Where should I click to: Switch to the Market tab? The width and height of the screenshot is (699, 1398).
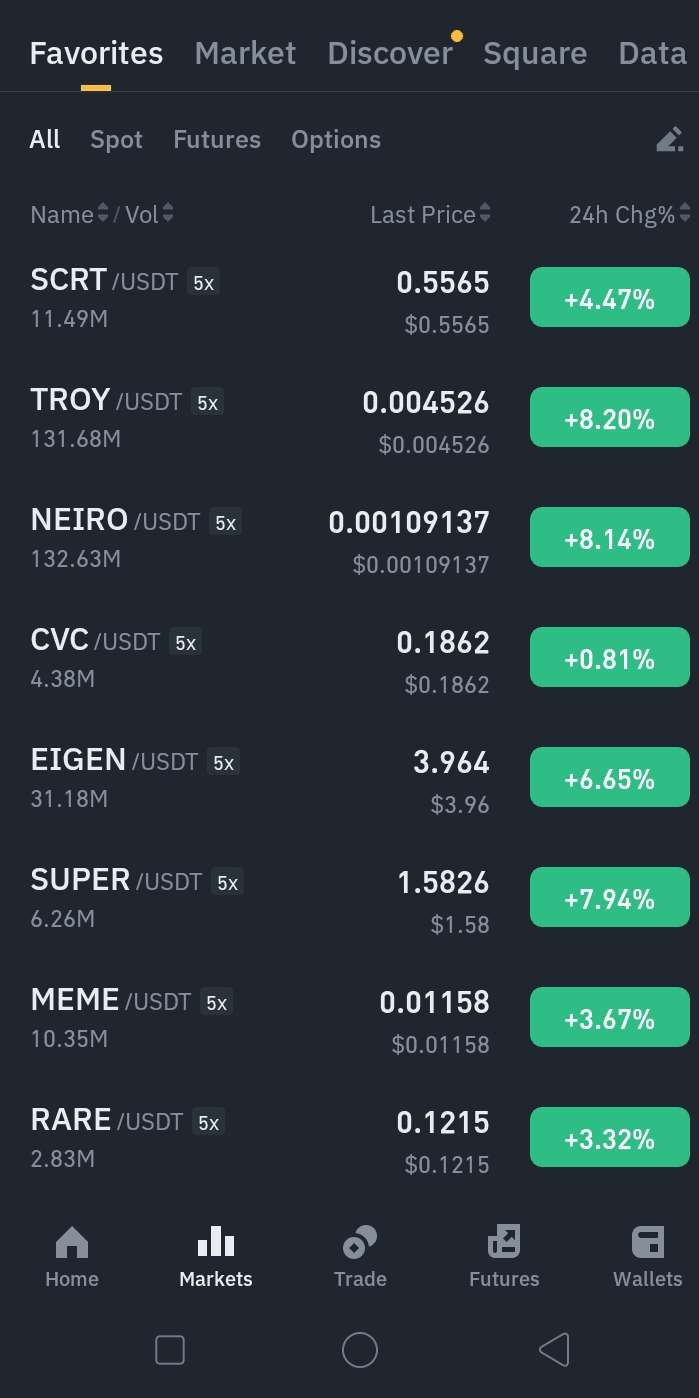click(245, 53)
